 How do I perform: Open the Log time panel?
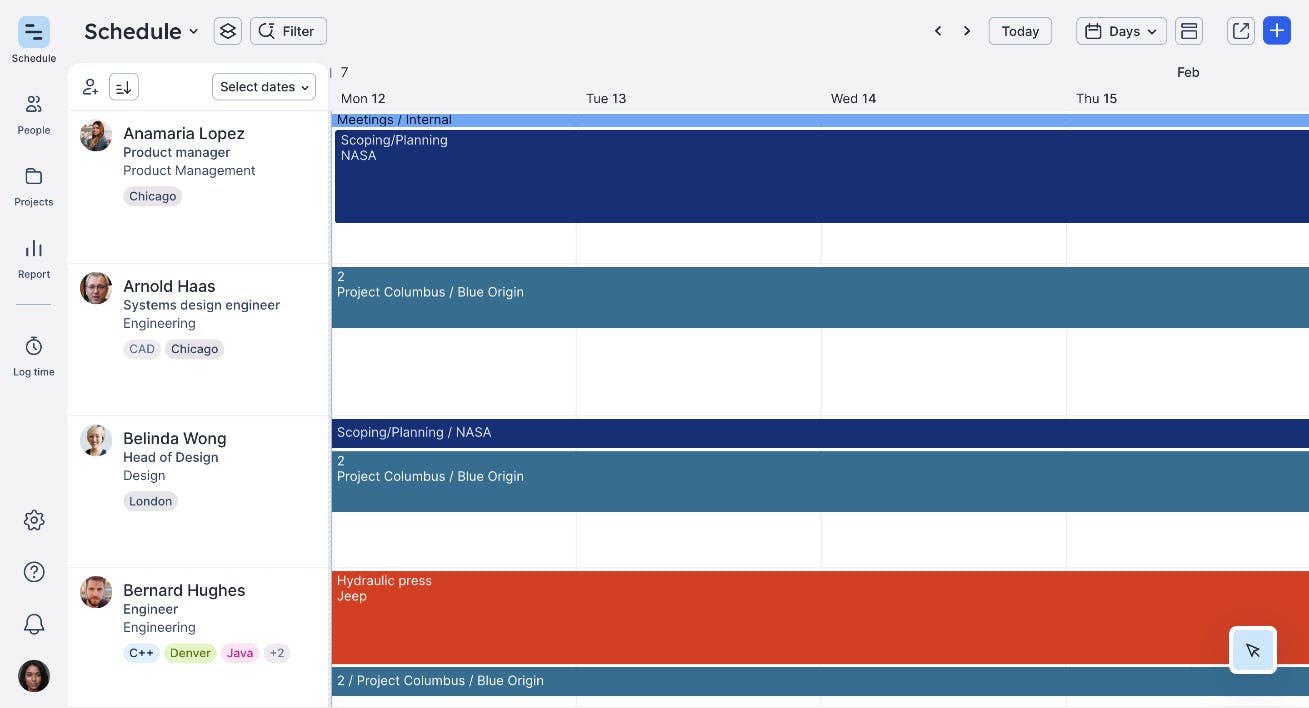(x=33, y=352)
